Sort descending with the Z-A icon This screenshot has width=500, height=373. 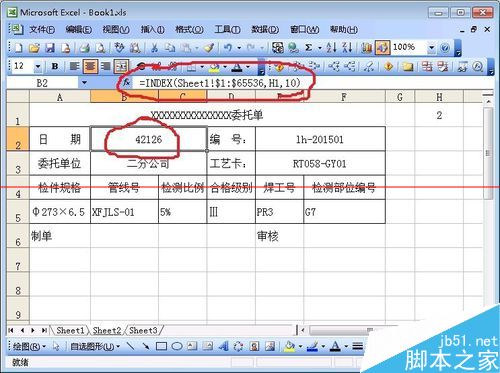click(x=347, y=48)
